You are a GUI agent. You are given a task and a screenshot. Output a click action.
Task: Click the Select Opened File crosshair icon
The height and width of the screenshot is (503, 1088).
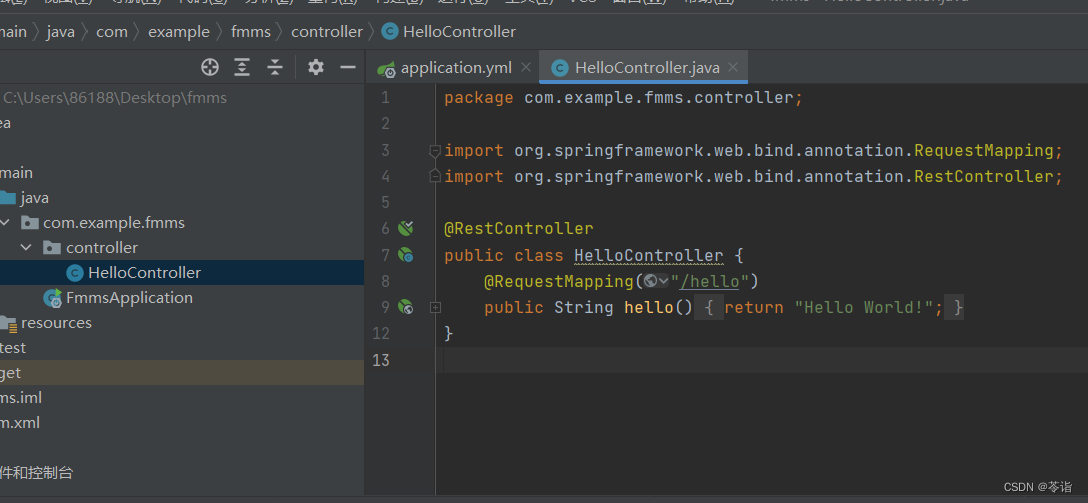point(210,67)
